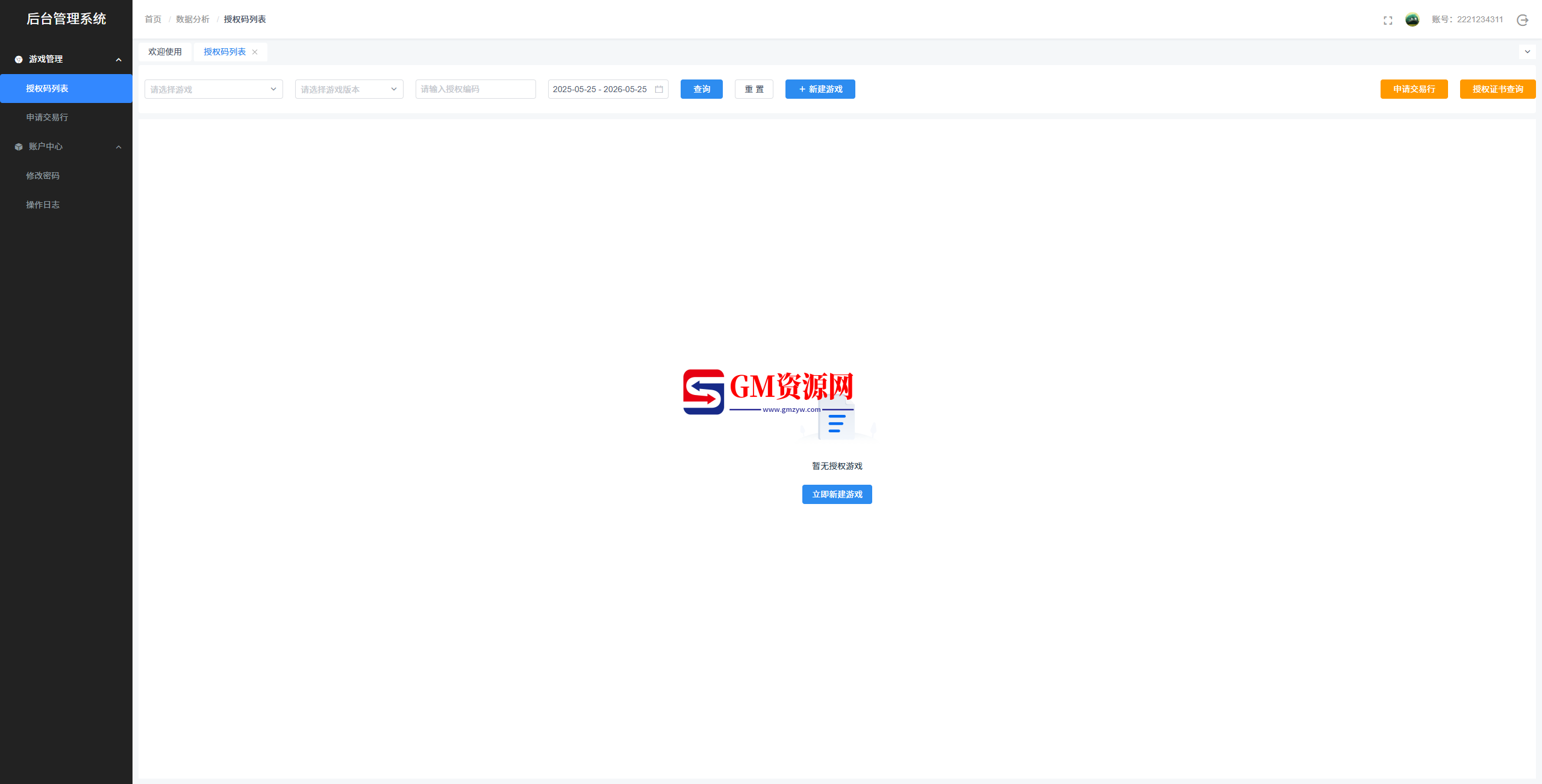Open 操作日志 in sidebar
This screenshot has width=1542, height=784.
[66, 205]
